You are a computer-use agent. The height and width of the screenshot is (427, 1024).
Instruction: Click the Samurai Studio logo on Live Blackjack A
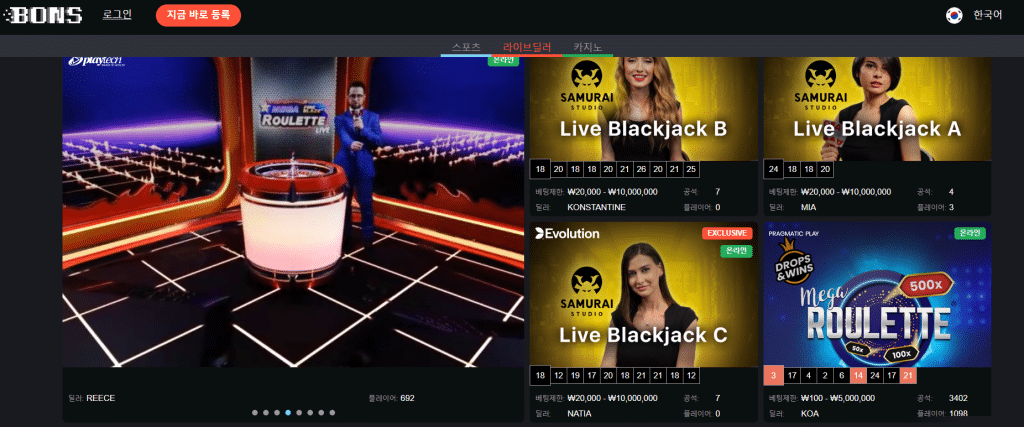tap(820, 85)
